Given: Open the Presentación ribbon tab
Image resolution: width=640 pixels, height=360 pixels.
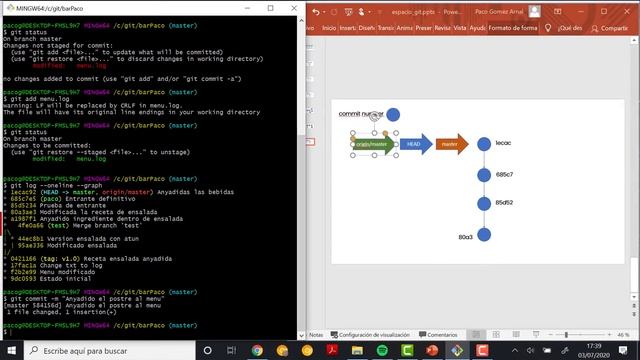Looking at the screenshot, I should coord(424,28).
